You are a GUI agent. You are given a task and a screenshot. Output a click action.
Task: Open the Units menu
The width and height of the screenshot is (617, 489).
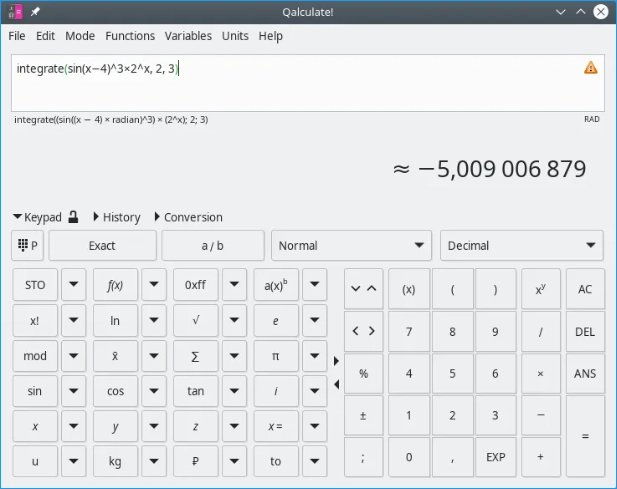[235, 36]
